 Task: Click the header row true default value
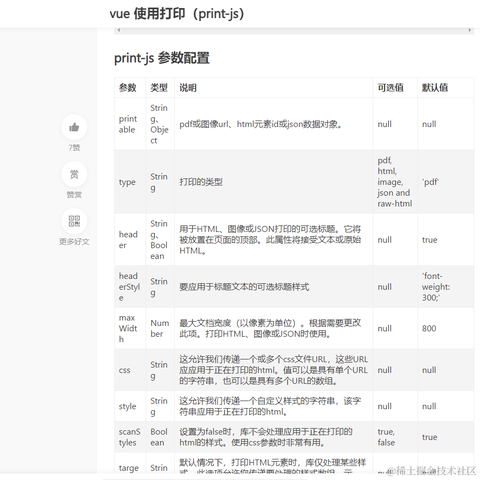point(445,240)
